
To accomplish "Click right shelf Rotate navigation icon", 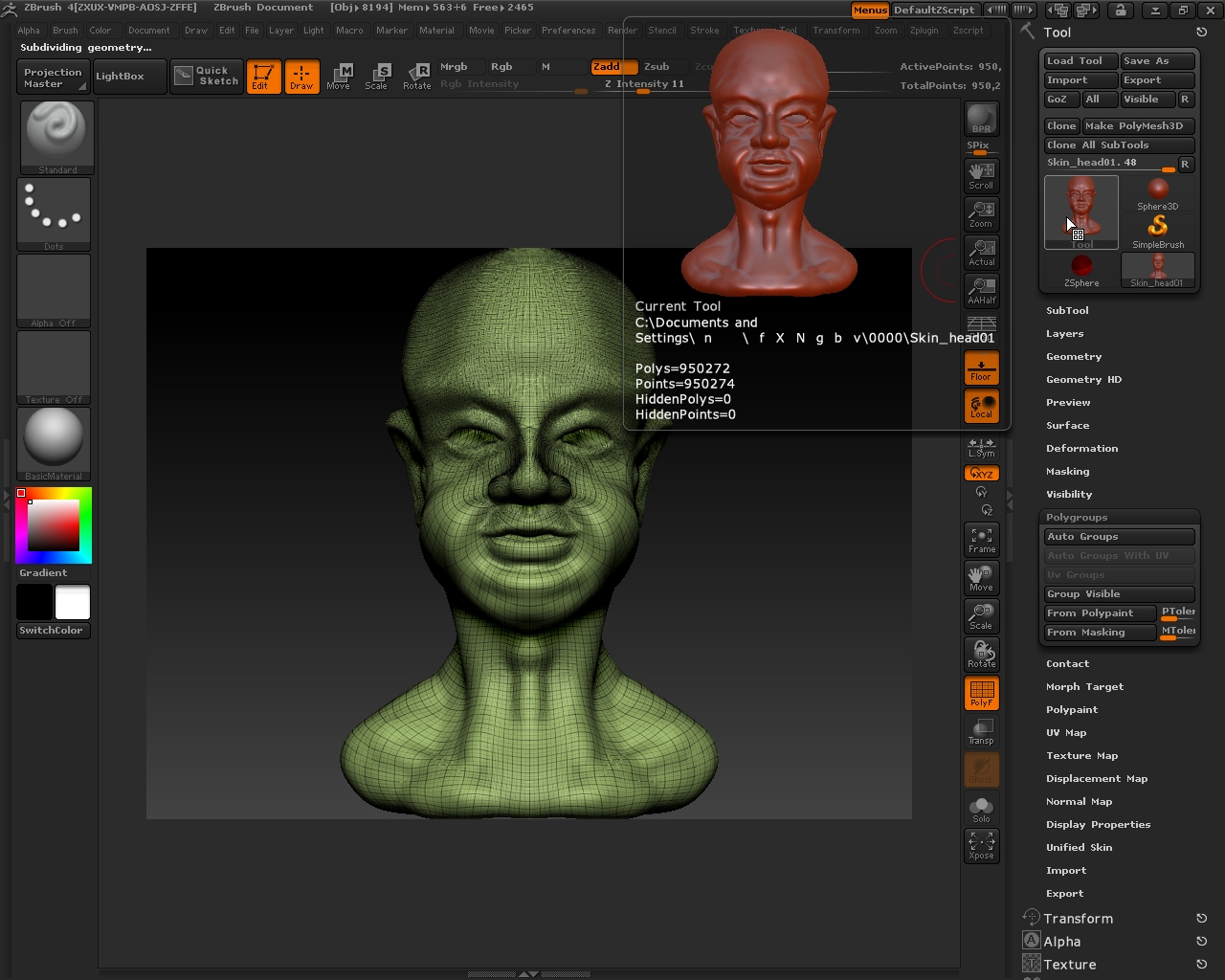I will coord(981,655).
